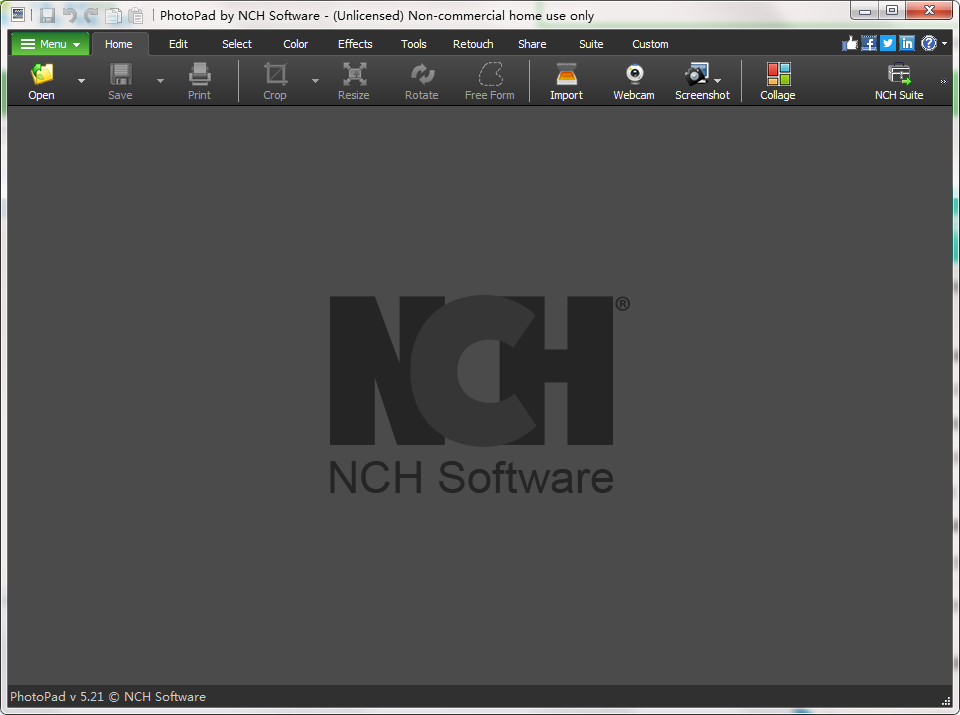Screen dimensions: 960x715
Task: Switch to the Color tab
Action: pyautogui.click(x=296, y=44)
